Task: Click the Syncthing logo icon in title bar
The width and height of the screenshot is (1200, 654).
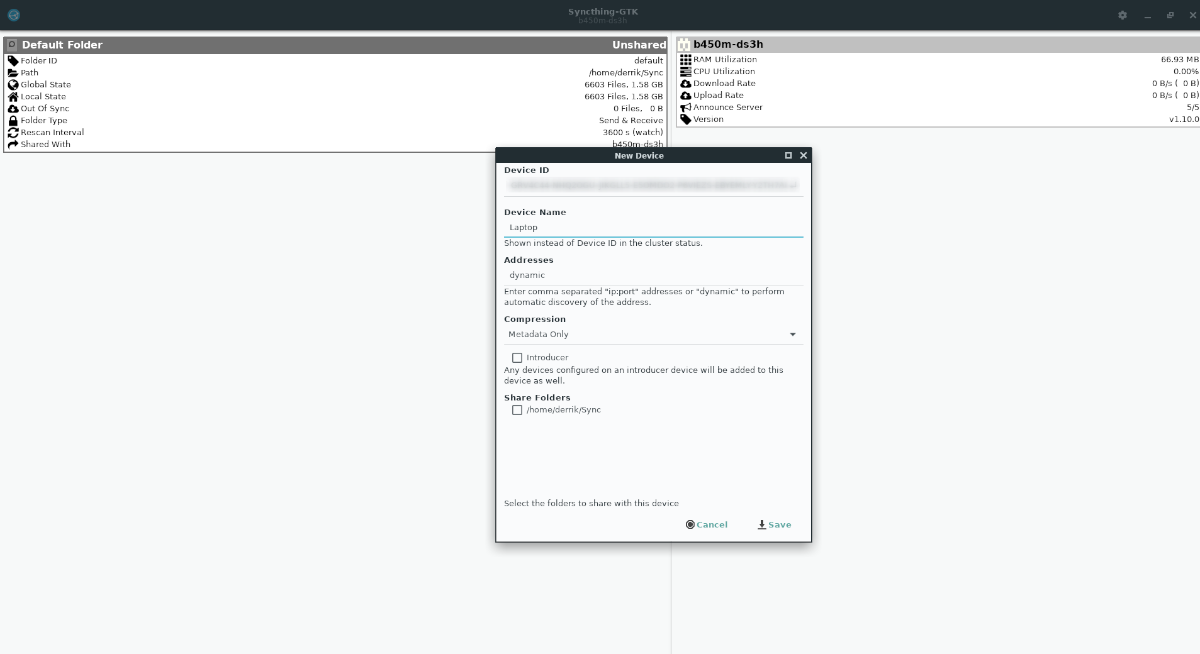Action: [x=14, y=15]
